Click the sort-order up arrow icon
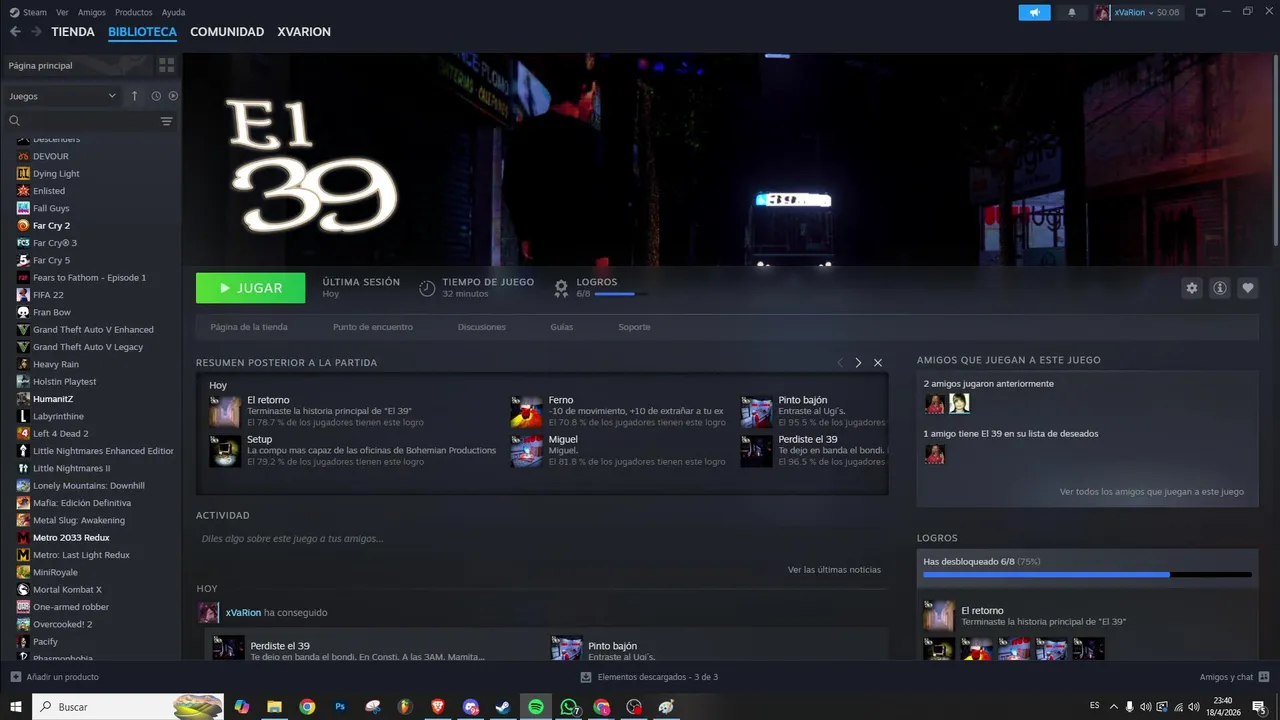Viewport: 1280px width, 720px height. tap(135, 96)
